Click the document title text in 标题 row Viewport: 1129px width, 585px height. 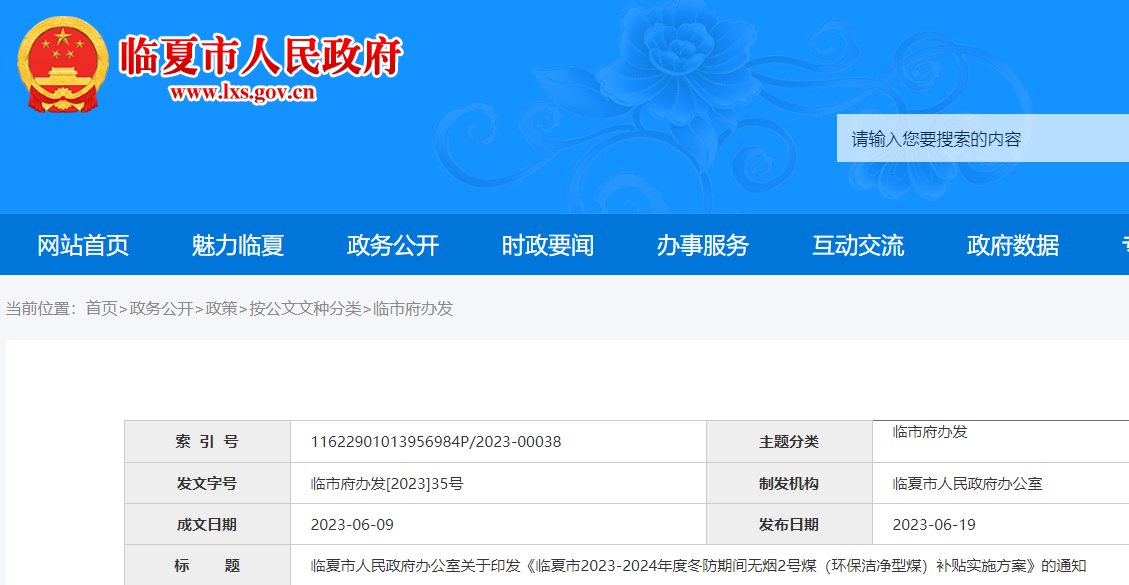(x=698, y=566)
